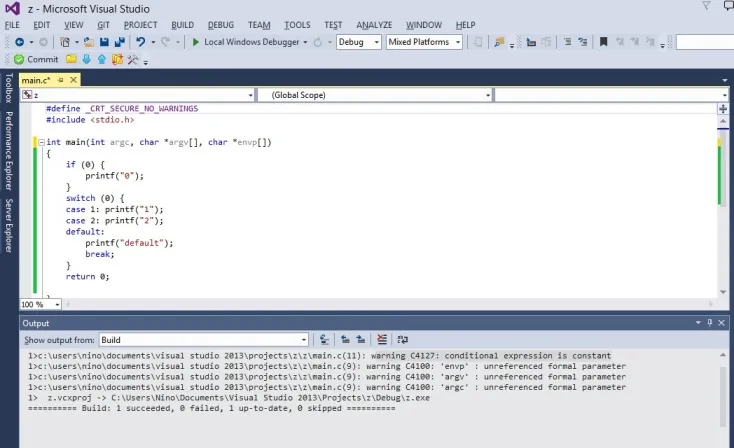734x448 pixels.
Task: Open the Undo history dropdown arrow
Action: point(153,42)
